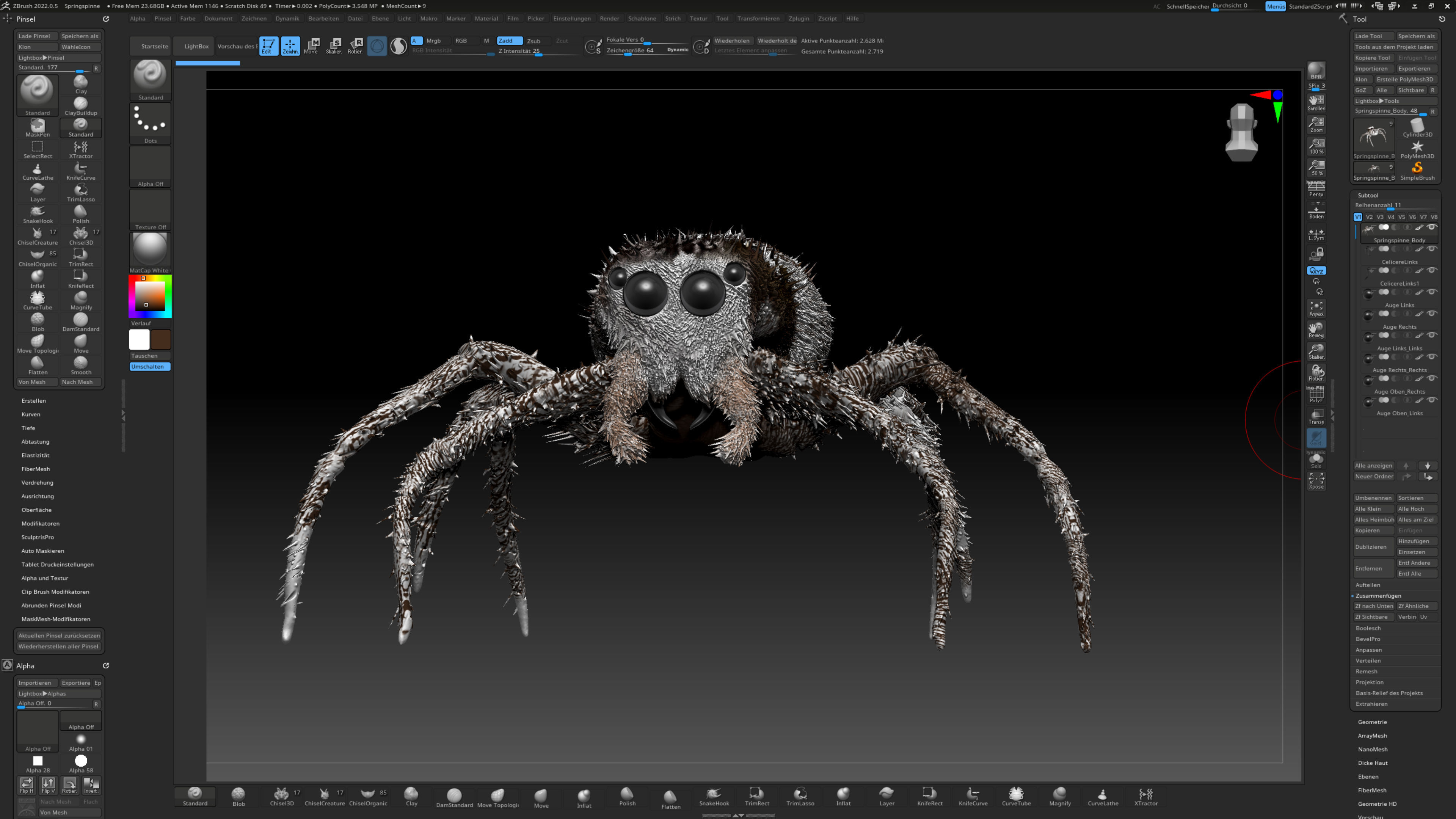The height and width of the screenshot is (819, 1456).
Task: Select the Rotier. rotate tool in top shelf
Action: 355,46
